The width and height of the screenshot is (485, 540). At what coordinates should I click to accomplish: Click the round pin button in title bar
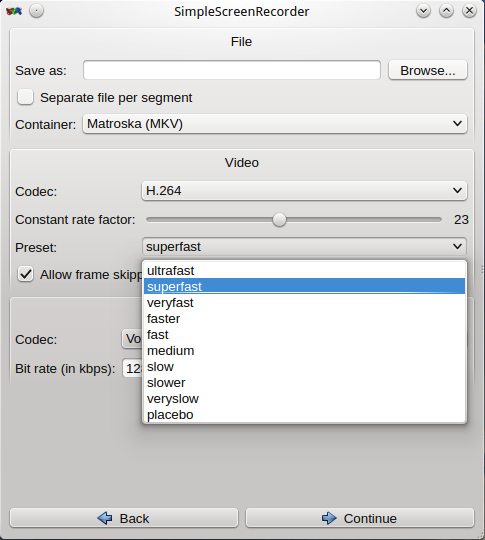(37, 11)
